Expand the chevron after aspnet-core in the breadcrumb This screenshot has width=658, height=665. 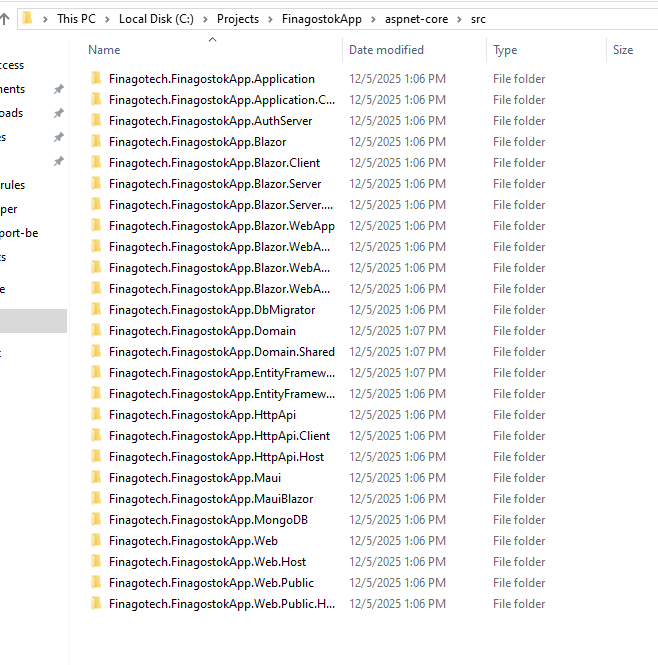(458, 19)
